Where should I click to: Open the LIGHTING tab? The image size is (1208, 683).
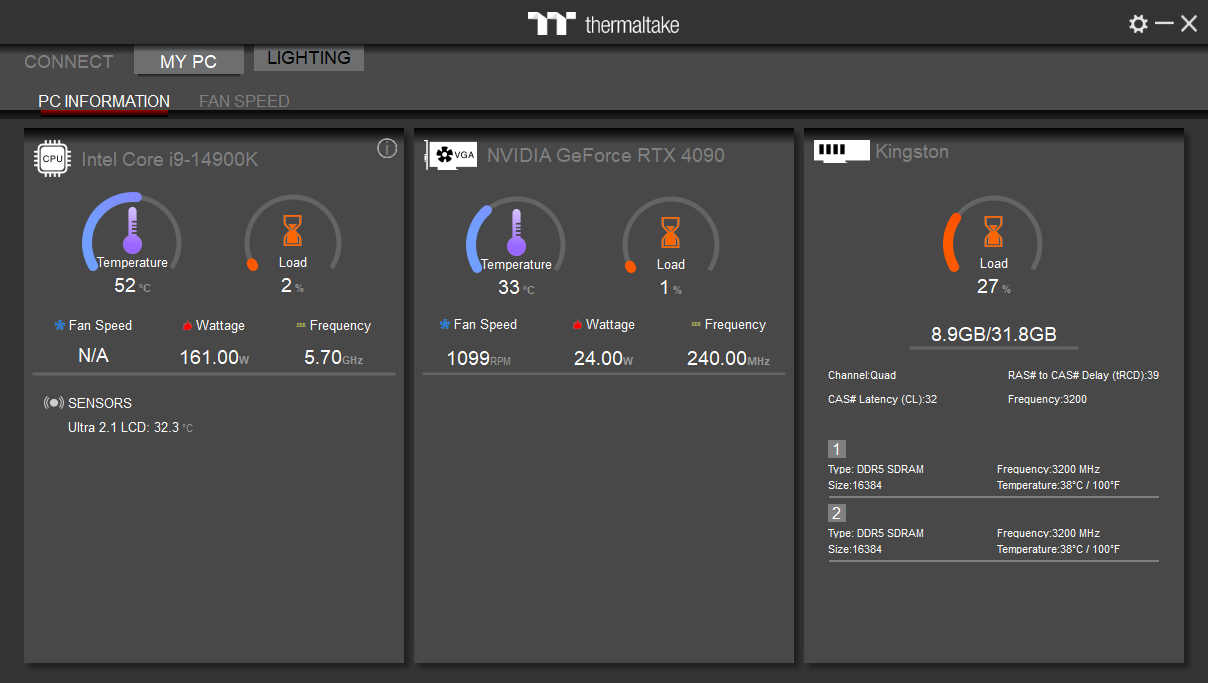pos(309,58)
